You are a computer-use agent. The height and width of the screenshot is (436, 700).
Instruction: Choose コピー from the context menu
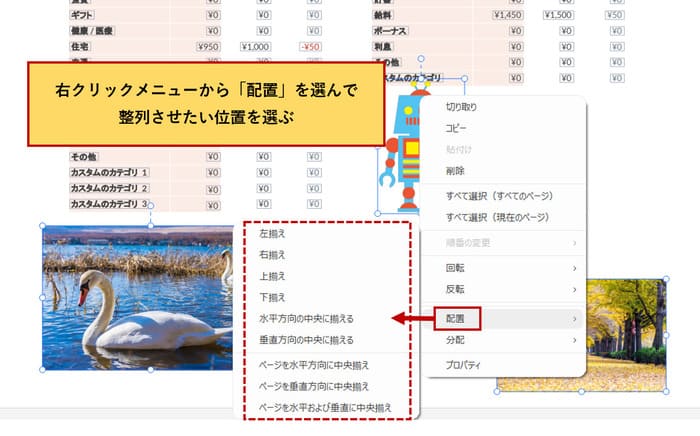click(455, 127)
